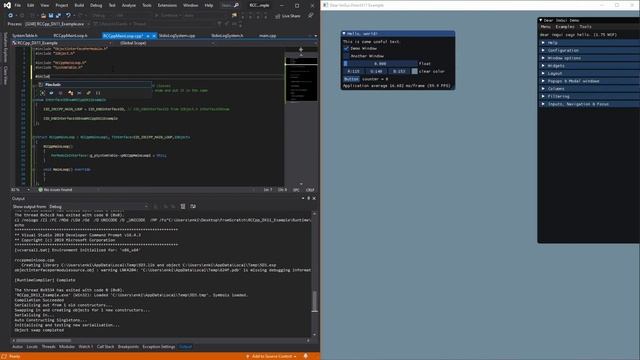Click the last icon in IntelliSense filter bar
Image resolution: width=640 pixels, height=360 pixels.
[x=98, y=93]
